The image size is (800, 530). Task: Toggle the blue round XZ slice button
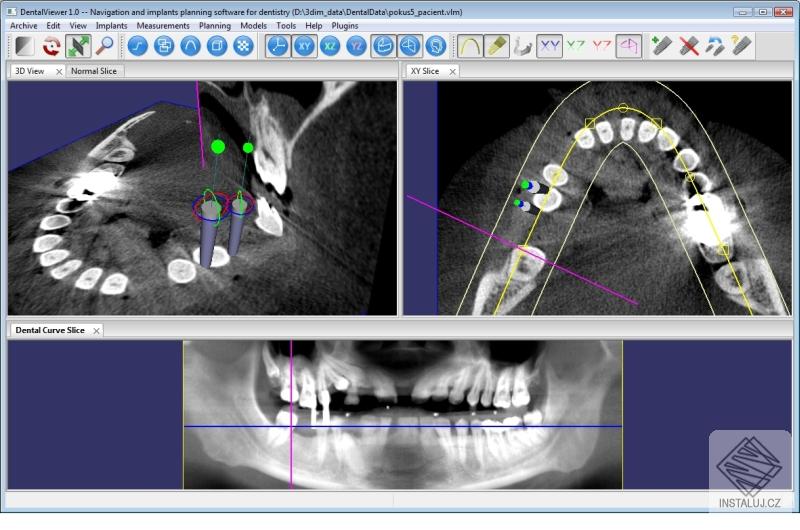click(x=331, y=46)
